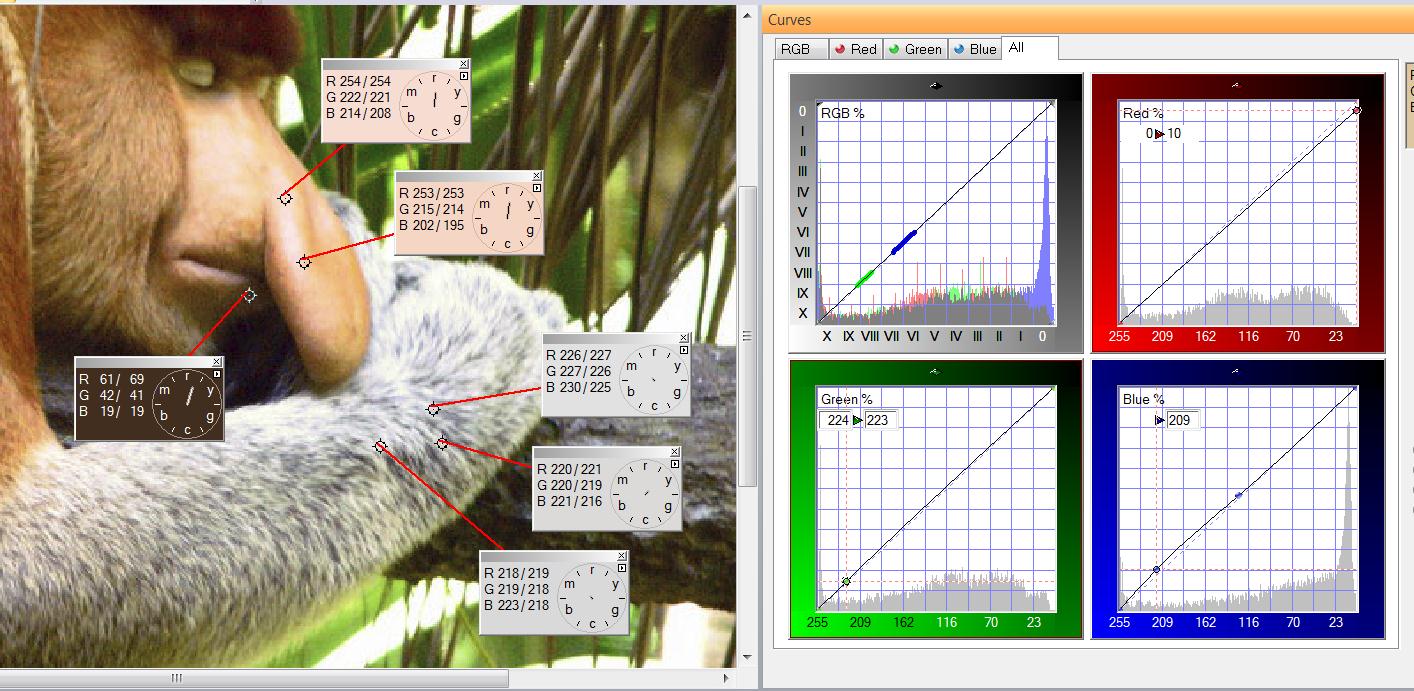Expand the R 253/253 readout using its square button
The width and height of the screenshot is (1414, 691).
pyautogui.click(x=536, y=187)
